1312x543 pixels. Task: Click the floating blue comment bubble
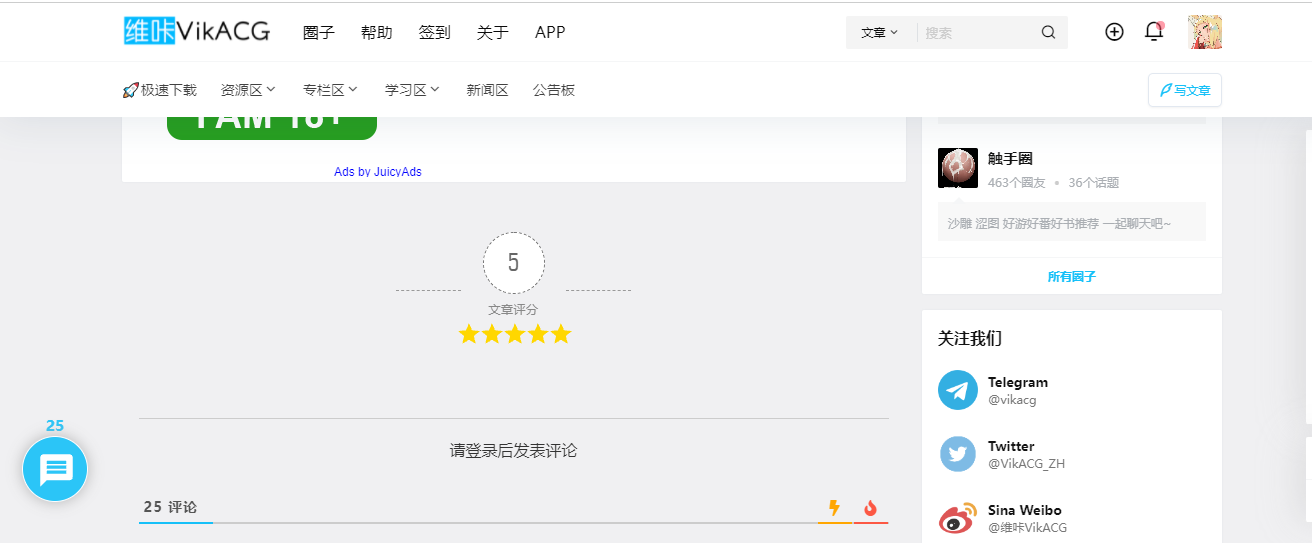pos(55,469)
